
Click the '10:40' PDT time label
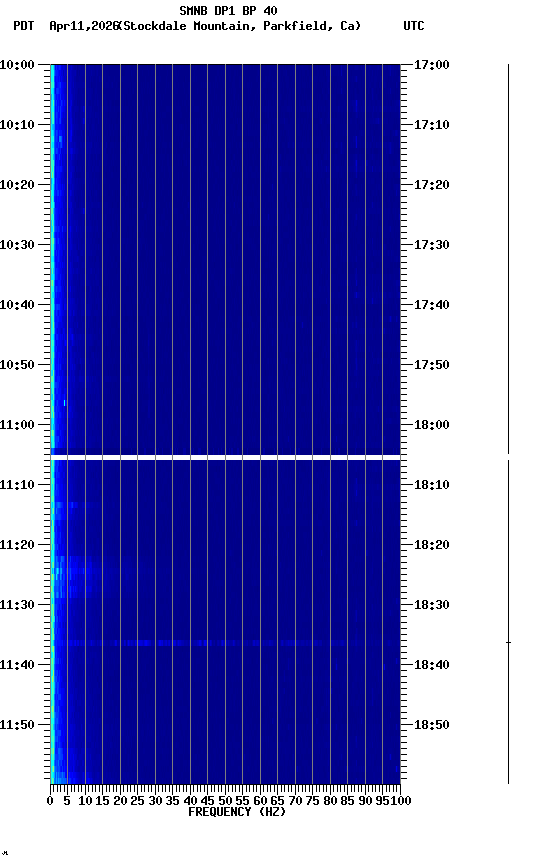pos(17,305)
